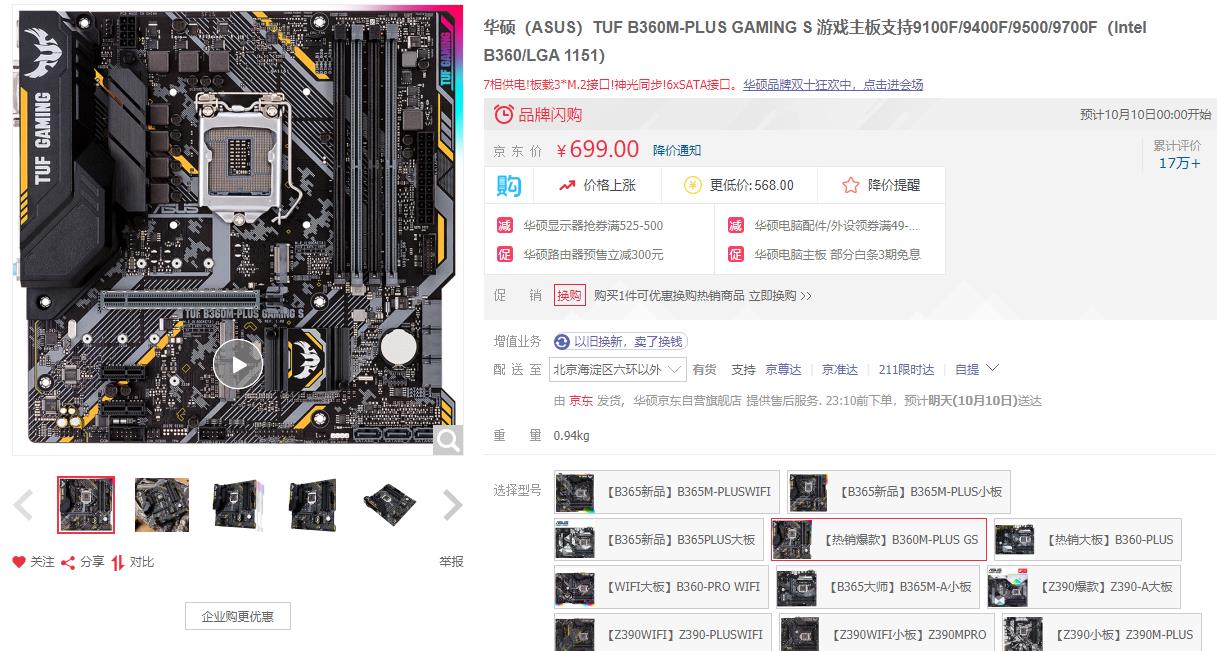Select the second product thumbnail image

coord(162,505)
